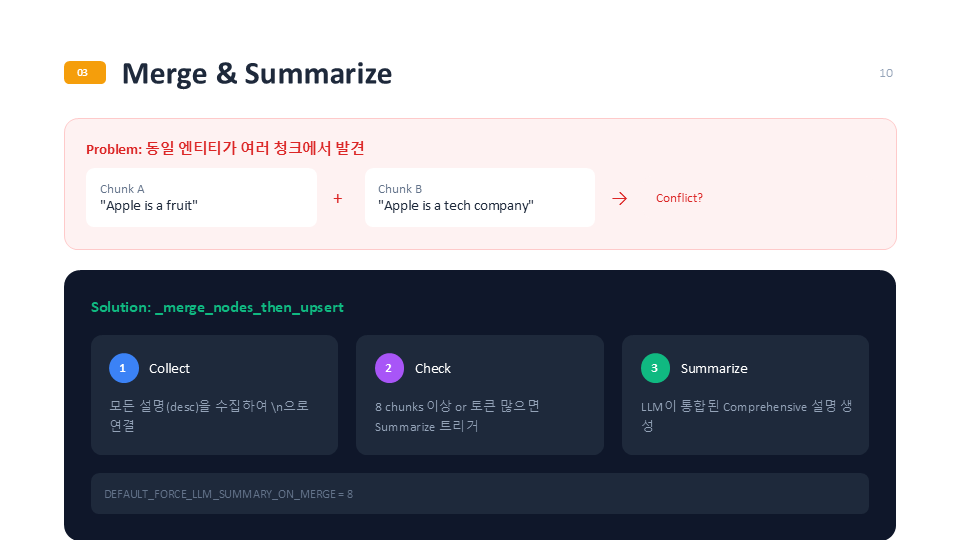This screenshot has width=960, height=540.
Task: Click the Collect card description text
Action: pyautogui.click(x=209, y=416)
